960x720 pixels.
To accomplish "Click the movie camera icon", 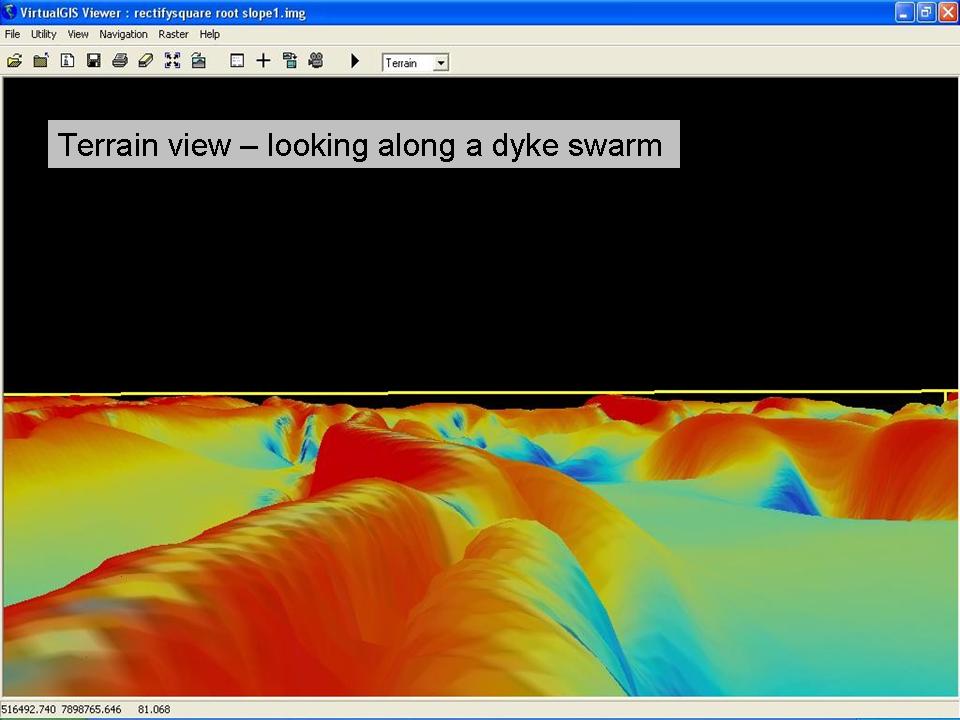I will pyautogui.click(x=316, y=61).
